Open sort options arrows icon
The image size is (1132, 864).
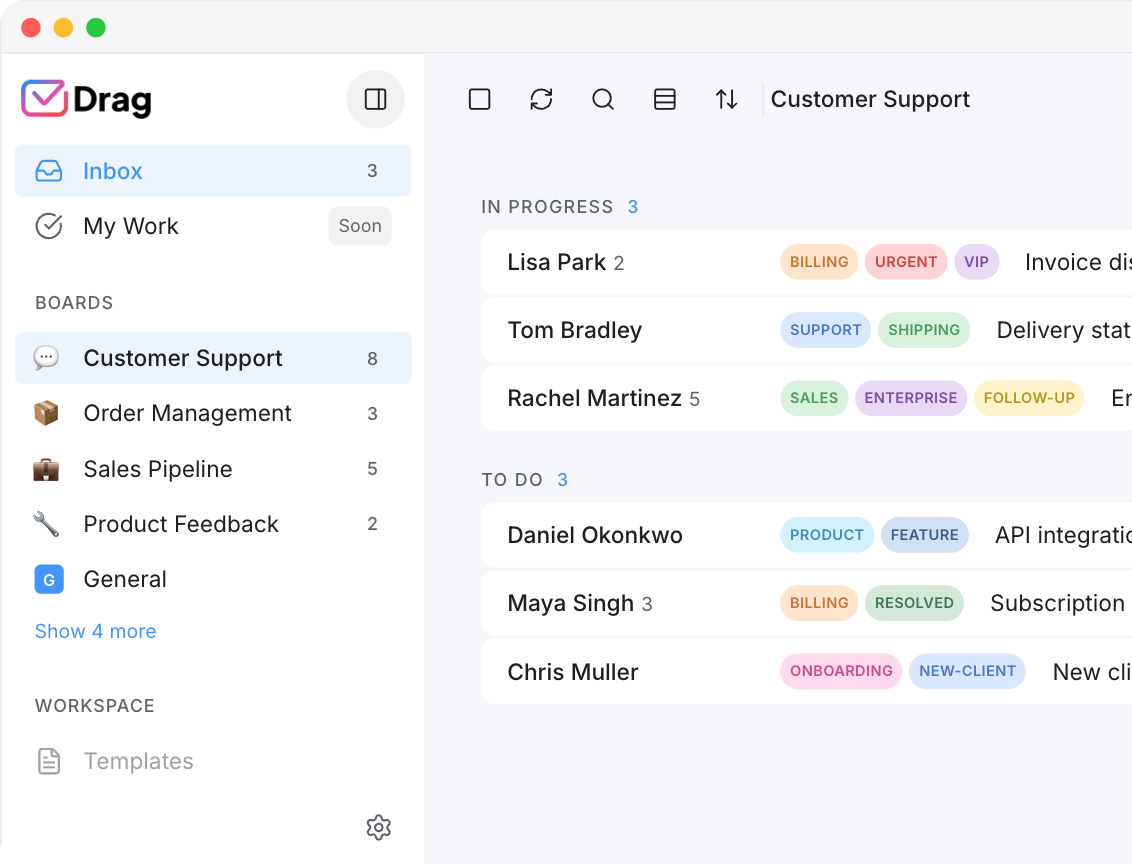click(726, 99)
